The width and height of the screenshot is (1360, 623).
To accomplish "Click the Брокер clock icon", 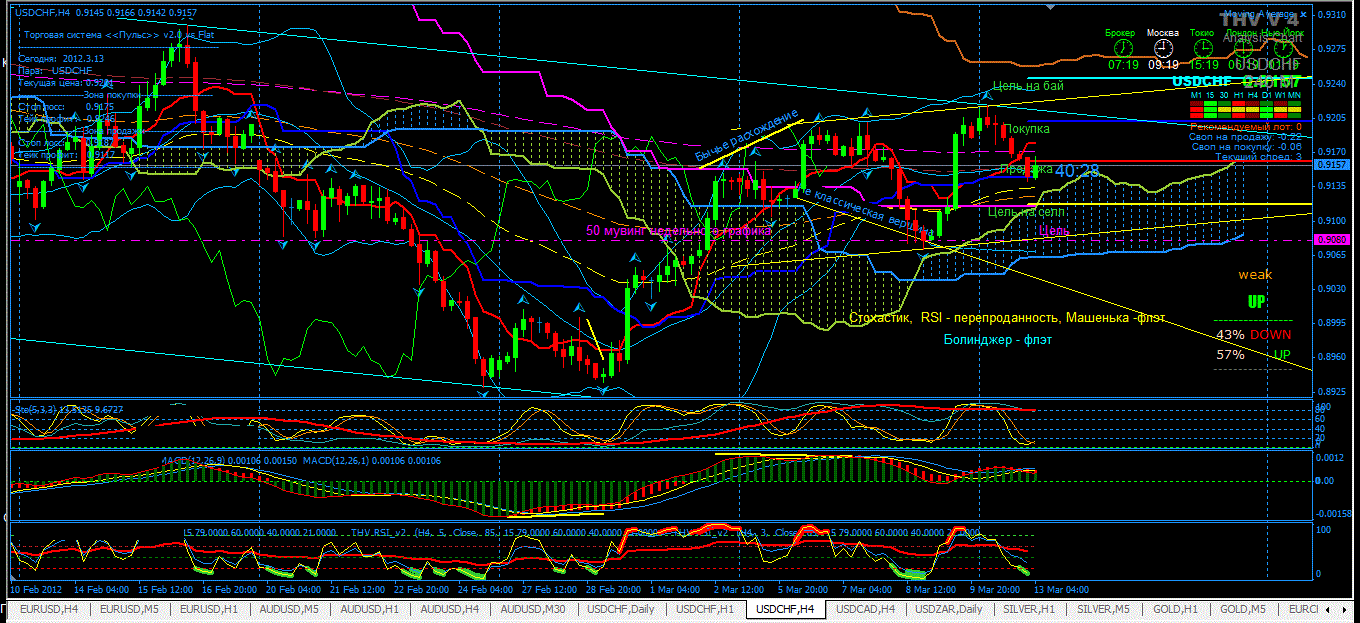I will pos(1123,48).
